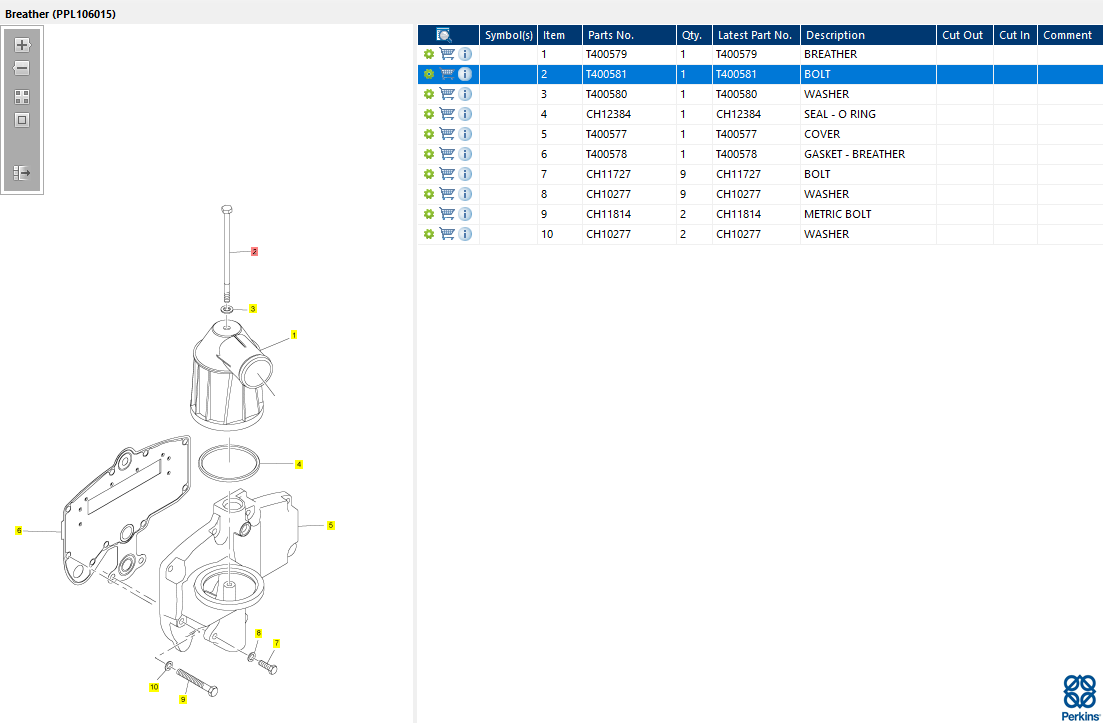Show info for BOLT T400581
Screen dimensions: 1103x723
click(465, 74)
